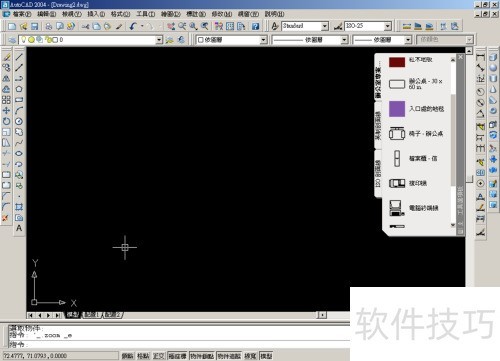Open the lineweight control dropdown
This screenshot has width=500, height=361.
408,40
